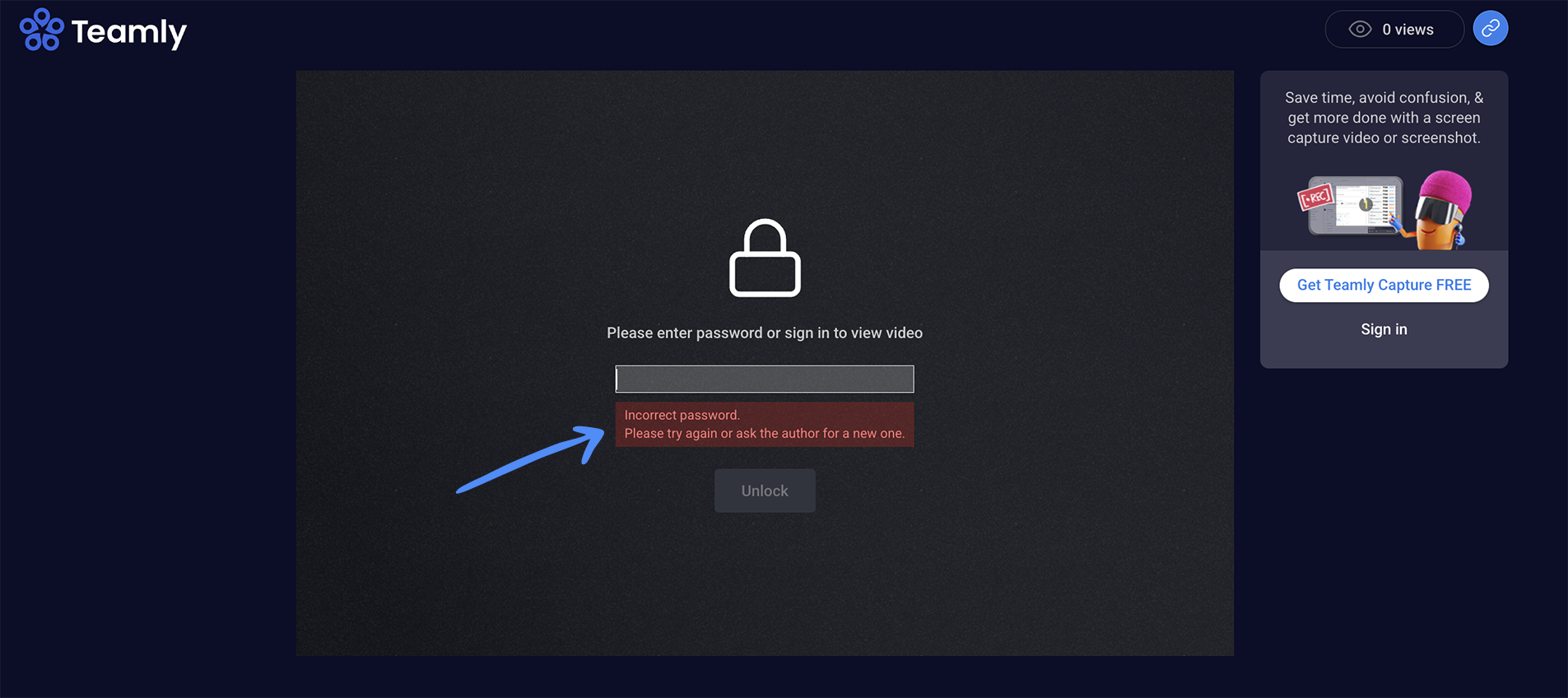This screenshot has width=1568, height=698.
Task: Click the Incorrect password error banner
Action: pyautogui.click(x=765, y=425)
